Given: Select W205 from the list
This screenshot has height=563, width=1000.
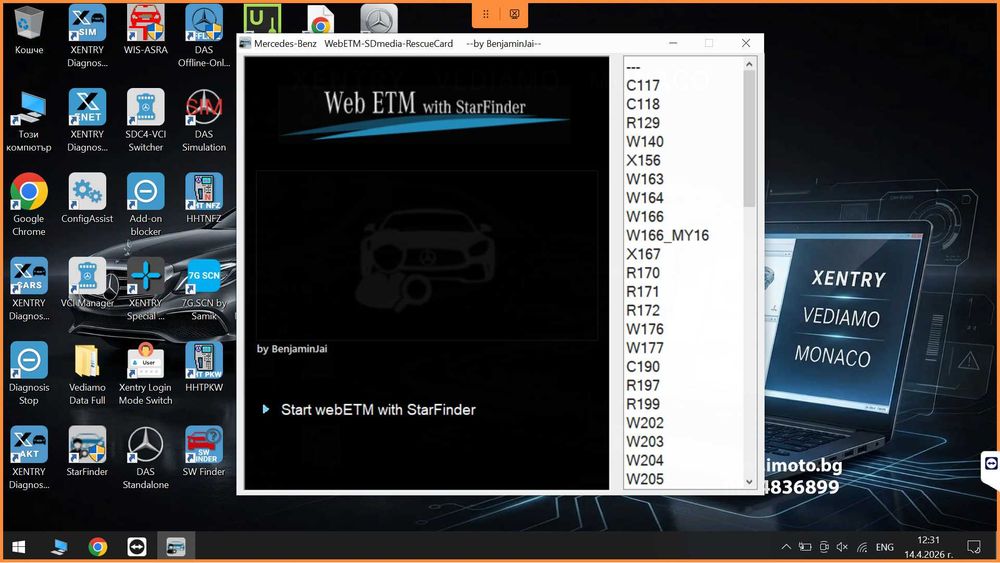Looking at the screenshot, I should pos(645,479).
